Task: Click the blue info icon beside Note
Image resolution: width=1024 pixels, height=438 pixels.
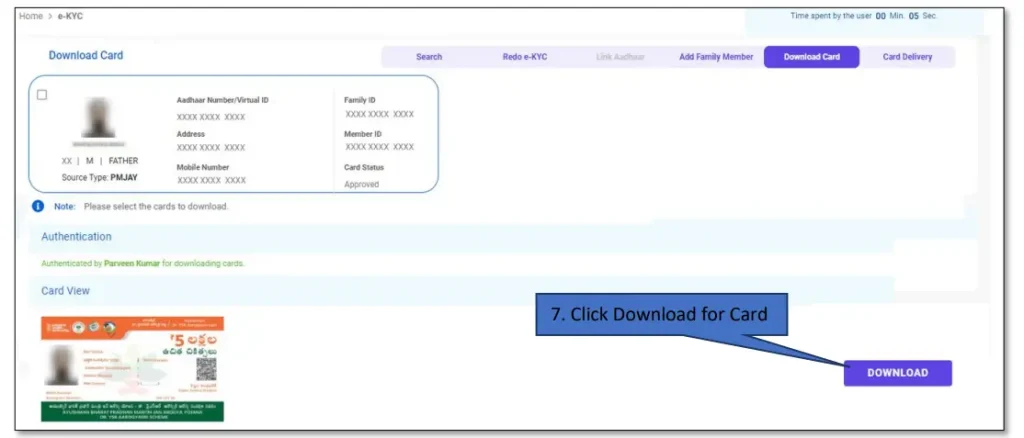Action: click(38, 206)
